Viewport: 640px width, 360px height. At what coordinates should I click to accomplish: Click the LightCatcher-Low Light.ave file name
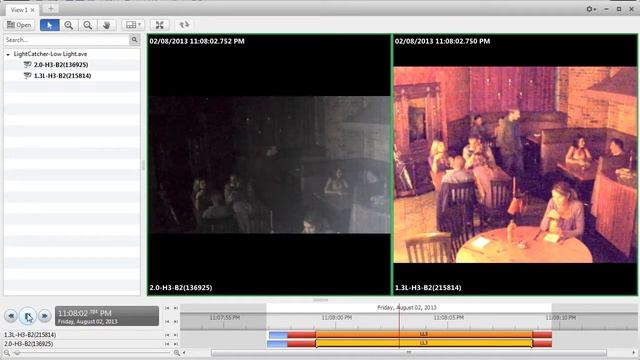(x=50, y=54)
